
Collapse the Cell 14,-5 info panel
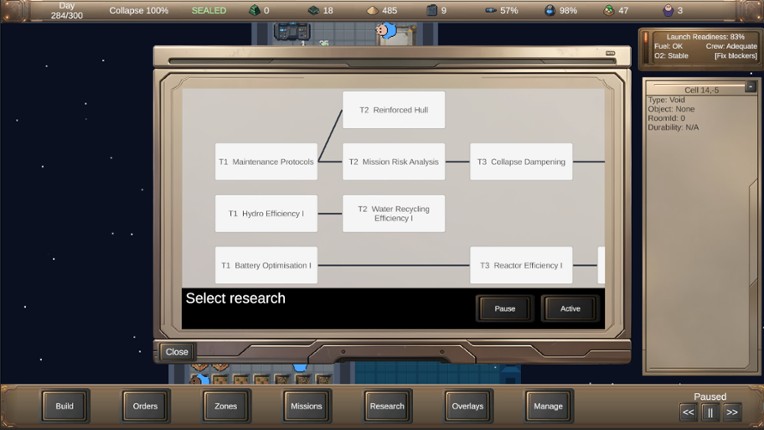750,88
